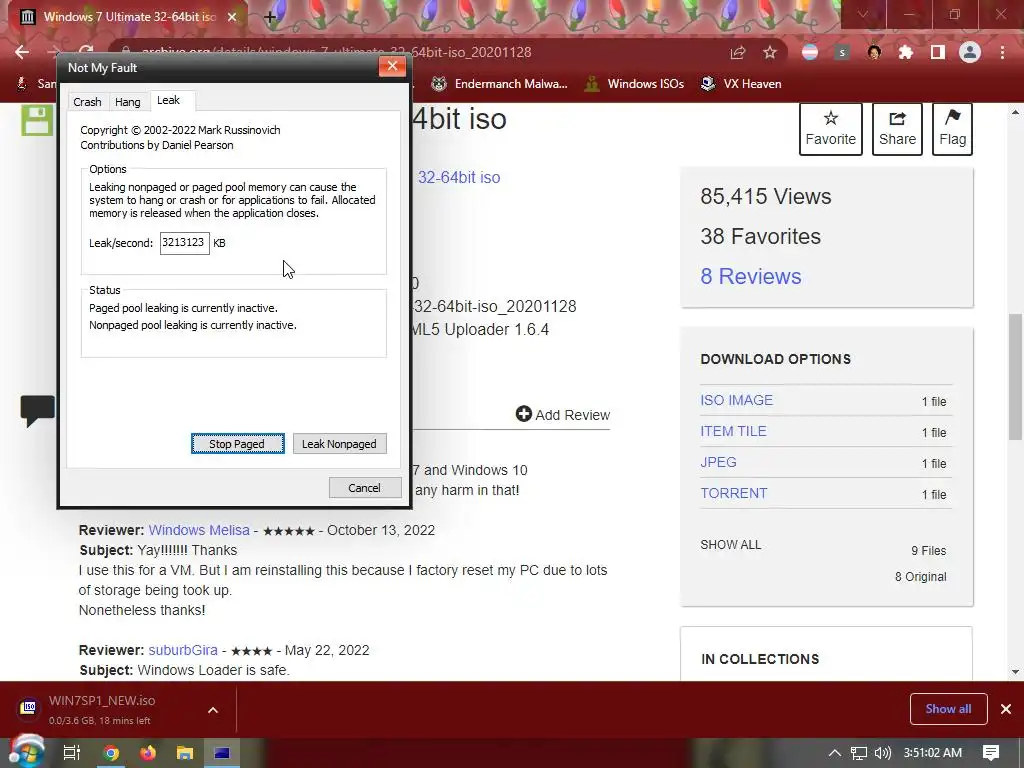Switch to the Hang tab
The height and width of the screenshot is (768, 1024).
point(127,102)
